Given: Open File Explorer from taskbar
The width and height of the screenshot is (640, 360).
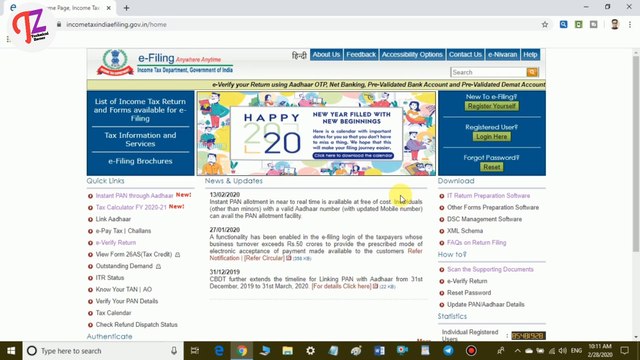Looking at the screenshot, I should (x=287, y=351).
